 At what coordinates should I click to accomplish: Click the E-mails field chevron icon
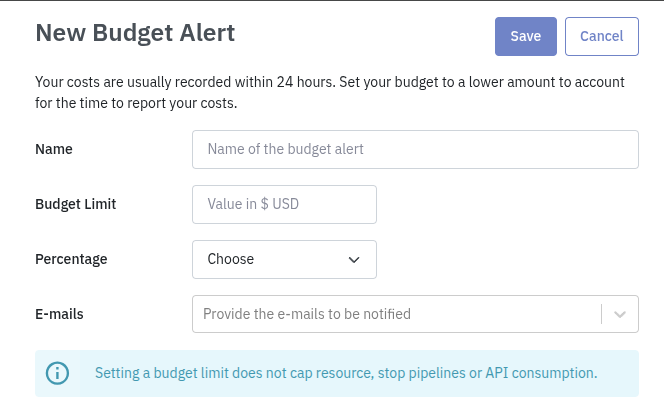(620, 314)
